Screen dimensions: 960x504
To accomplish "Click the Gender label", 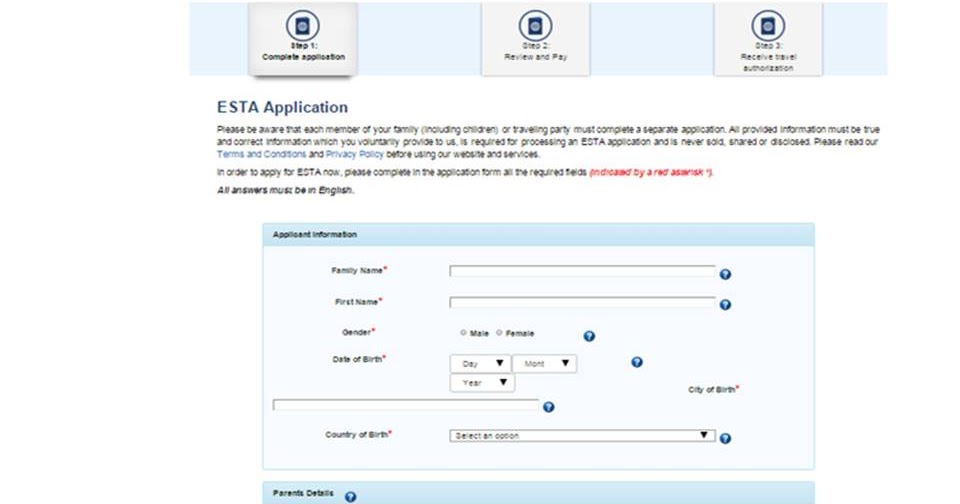I will pyautogui.click(x=358, y=332).
